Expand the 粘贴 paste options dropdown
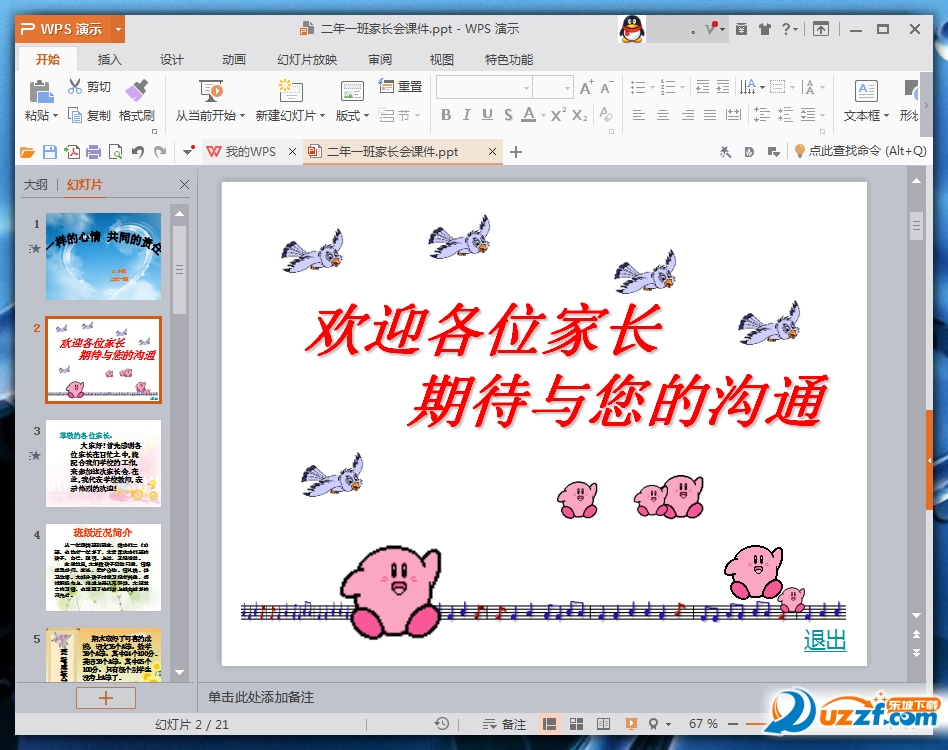The width and height of the screenshot is (948, 750). [x=56, y=115]
